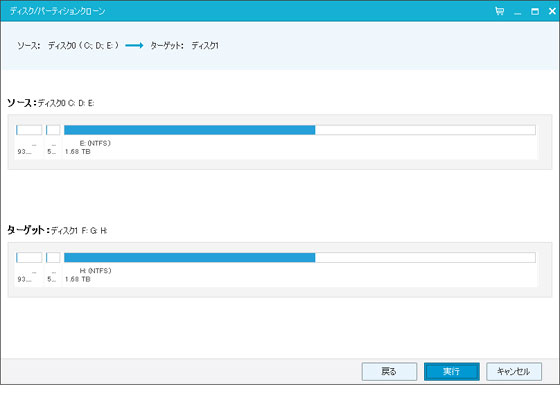Image resolution: width=560 pixels, height=416 pixels.
Task: Minimize the disk clone window
Action: (x=518, y=12)
